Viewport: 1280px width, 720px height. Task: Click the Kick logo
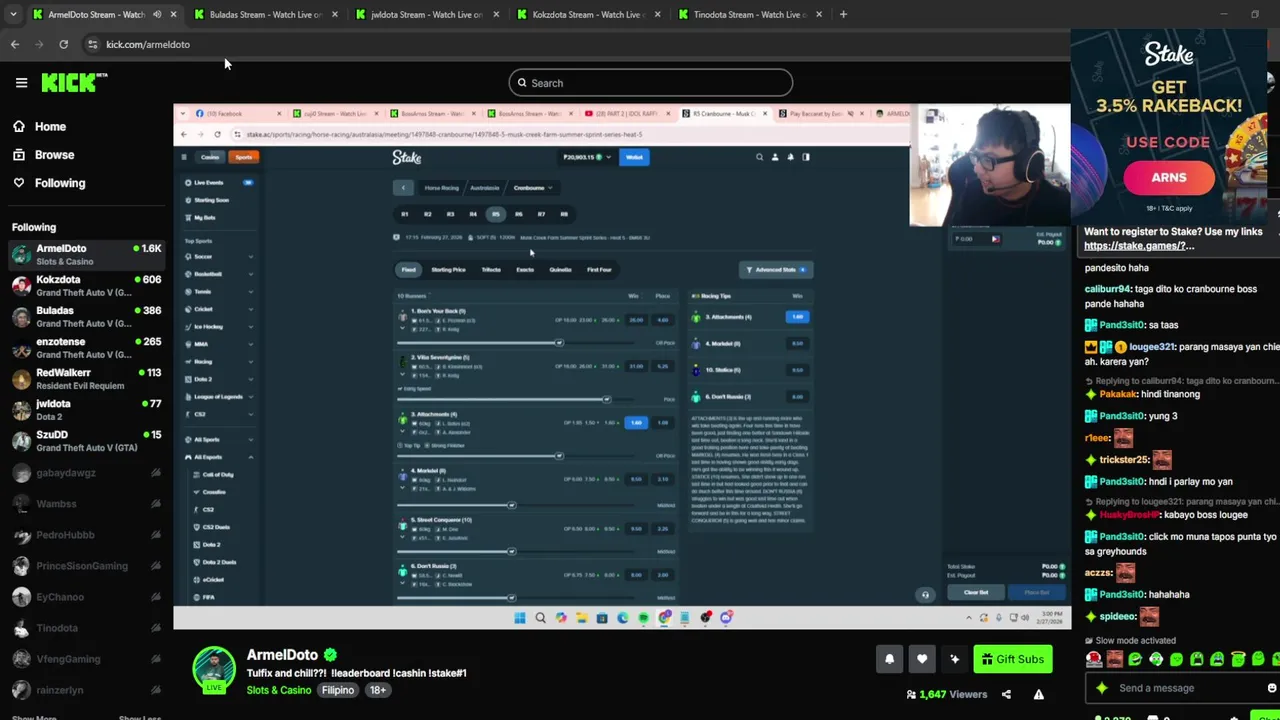point(74,82)
